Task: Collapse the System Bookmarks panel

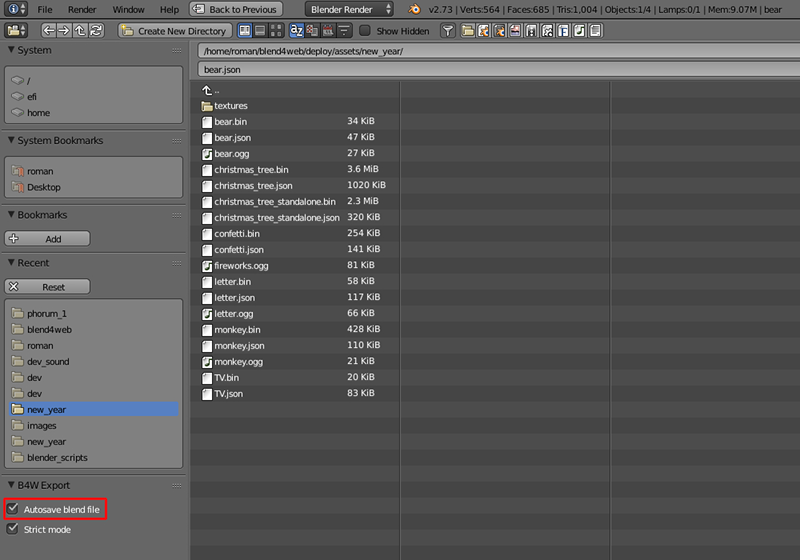Action: tap(11, 141)
